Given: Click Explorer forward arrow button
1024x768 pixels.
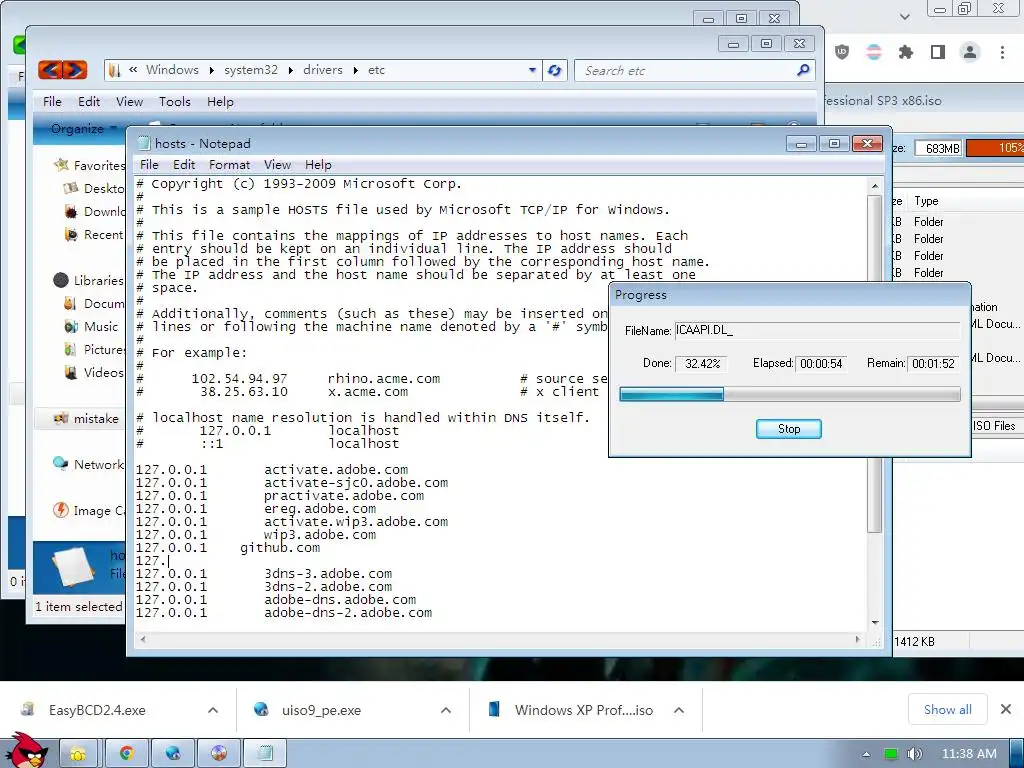Looking at the screenshot, I should point(75,69).
